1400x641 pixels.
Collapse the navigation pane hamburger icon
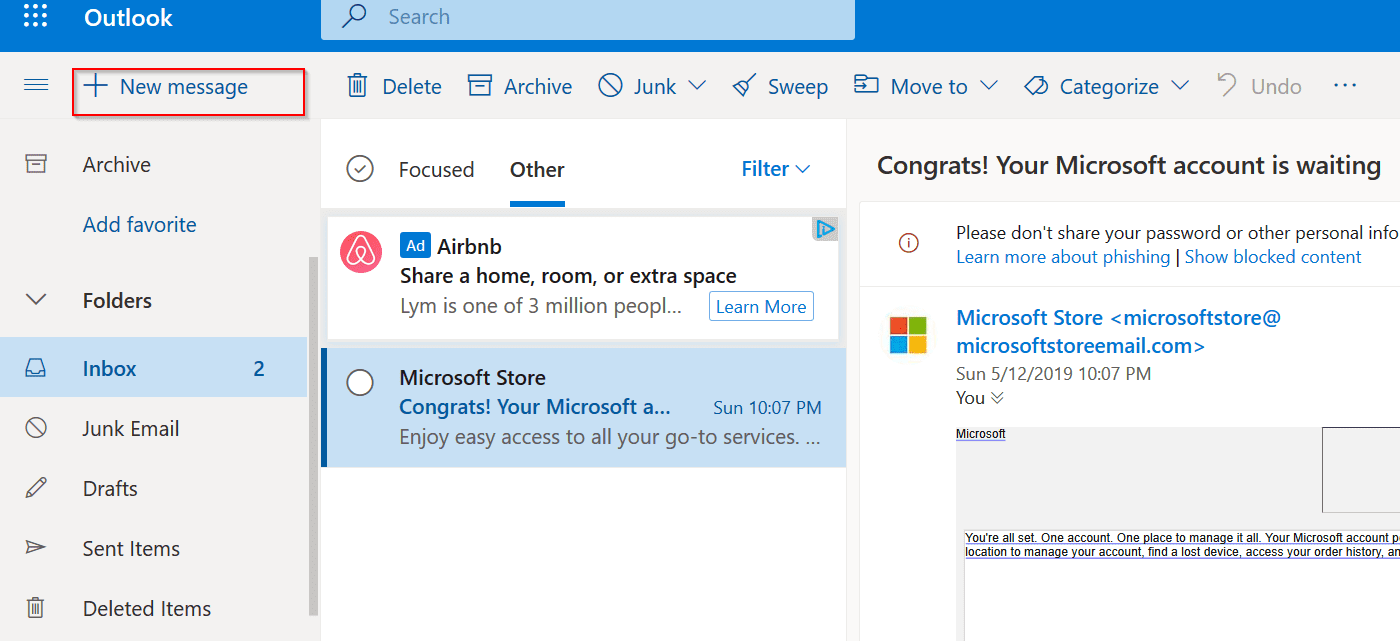pos(36,86)
